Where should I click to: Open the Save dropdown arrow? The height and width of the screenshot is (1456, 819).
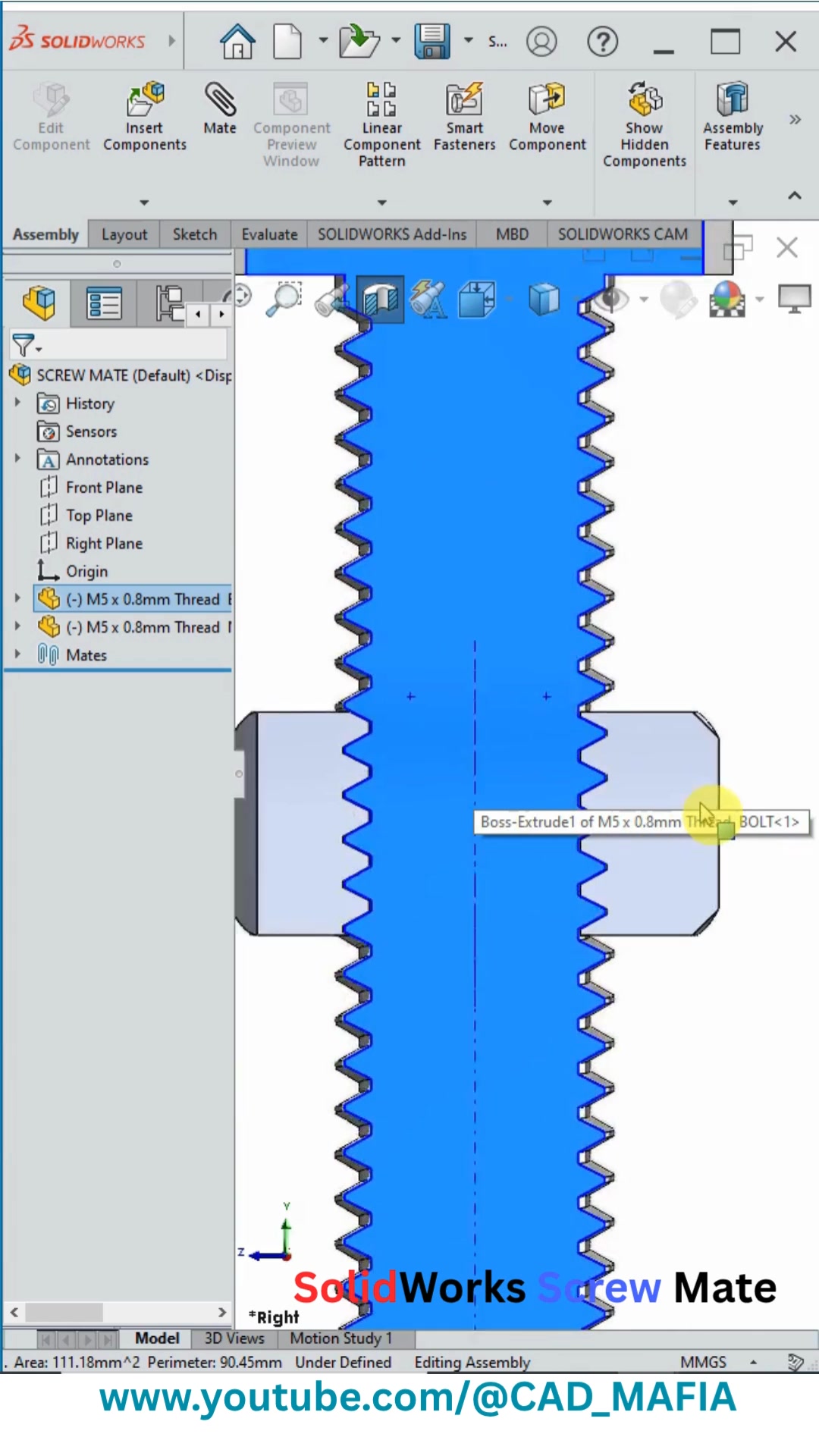pos(469,40)
